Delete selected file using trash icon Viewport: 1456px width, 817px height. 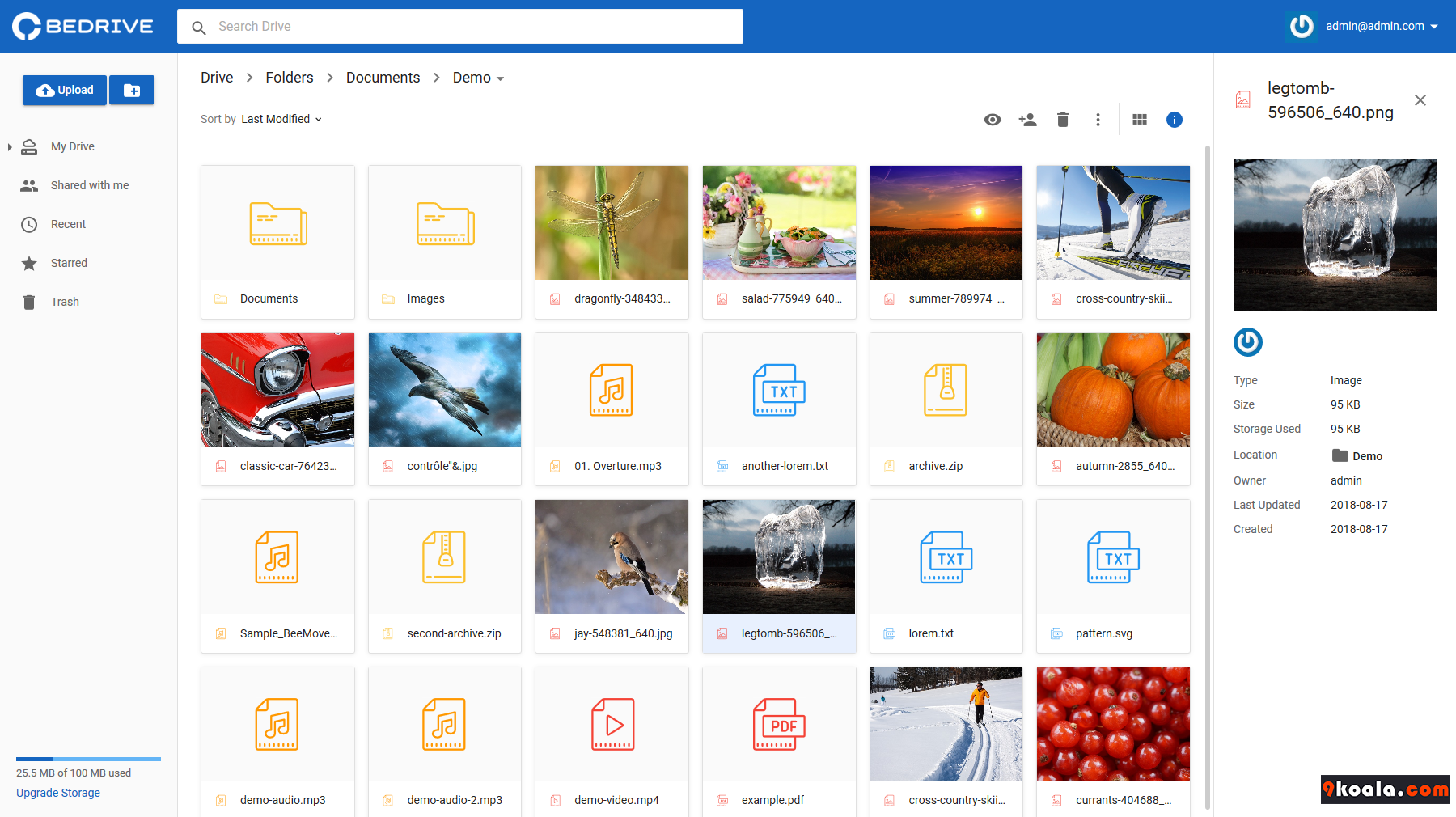[x=1063, y=120]
